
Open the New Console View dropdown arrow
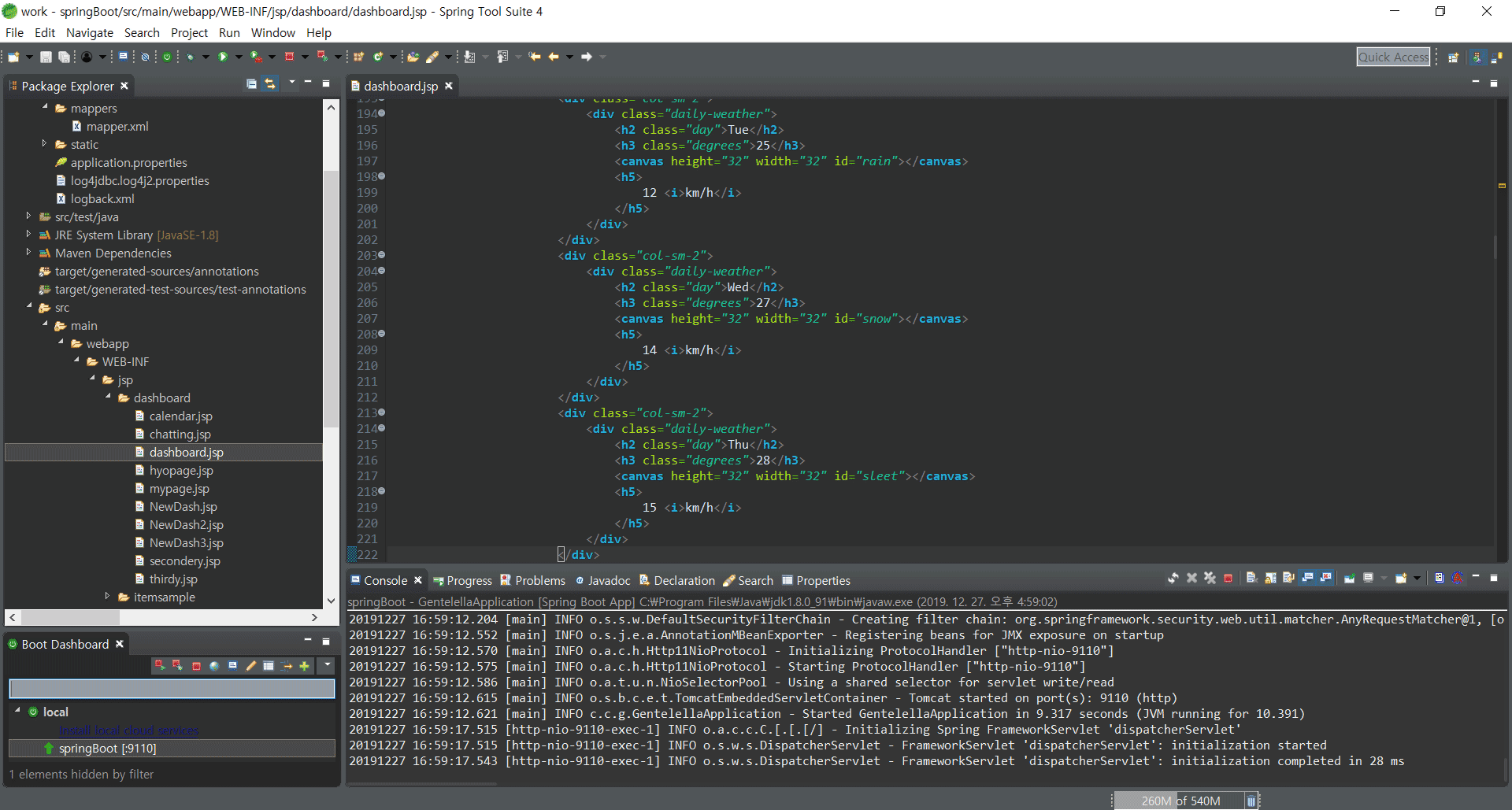click(x=1417, y=579)
